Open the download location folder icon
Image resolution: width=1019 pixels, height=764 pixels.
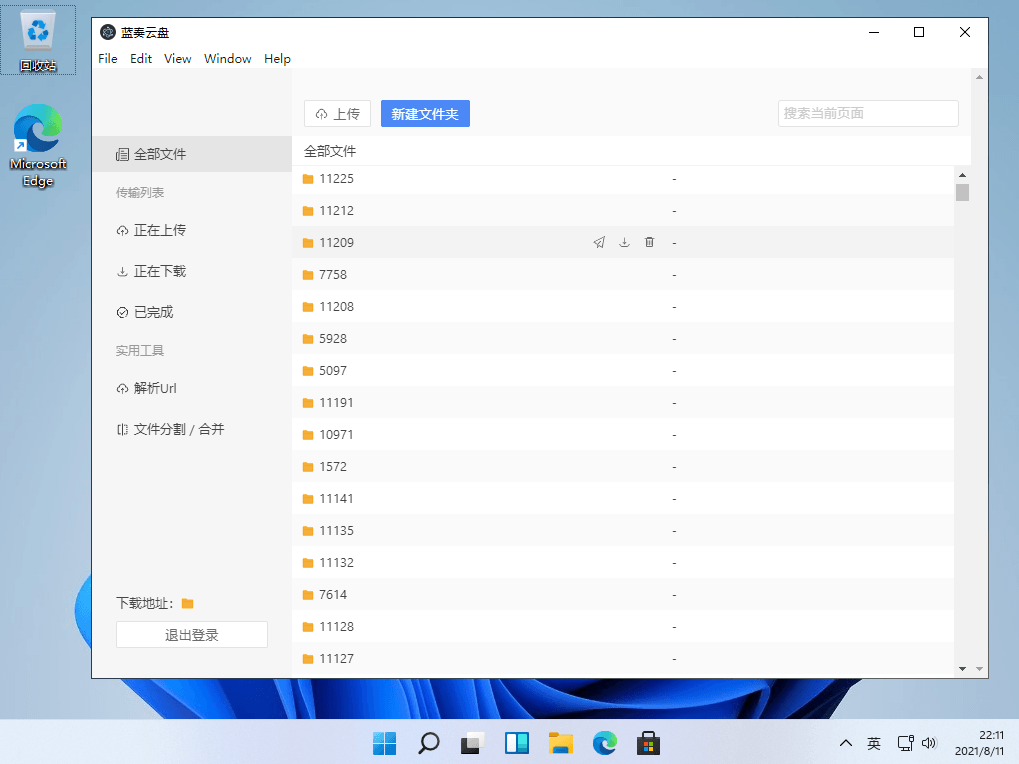(x=188, y=604)
